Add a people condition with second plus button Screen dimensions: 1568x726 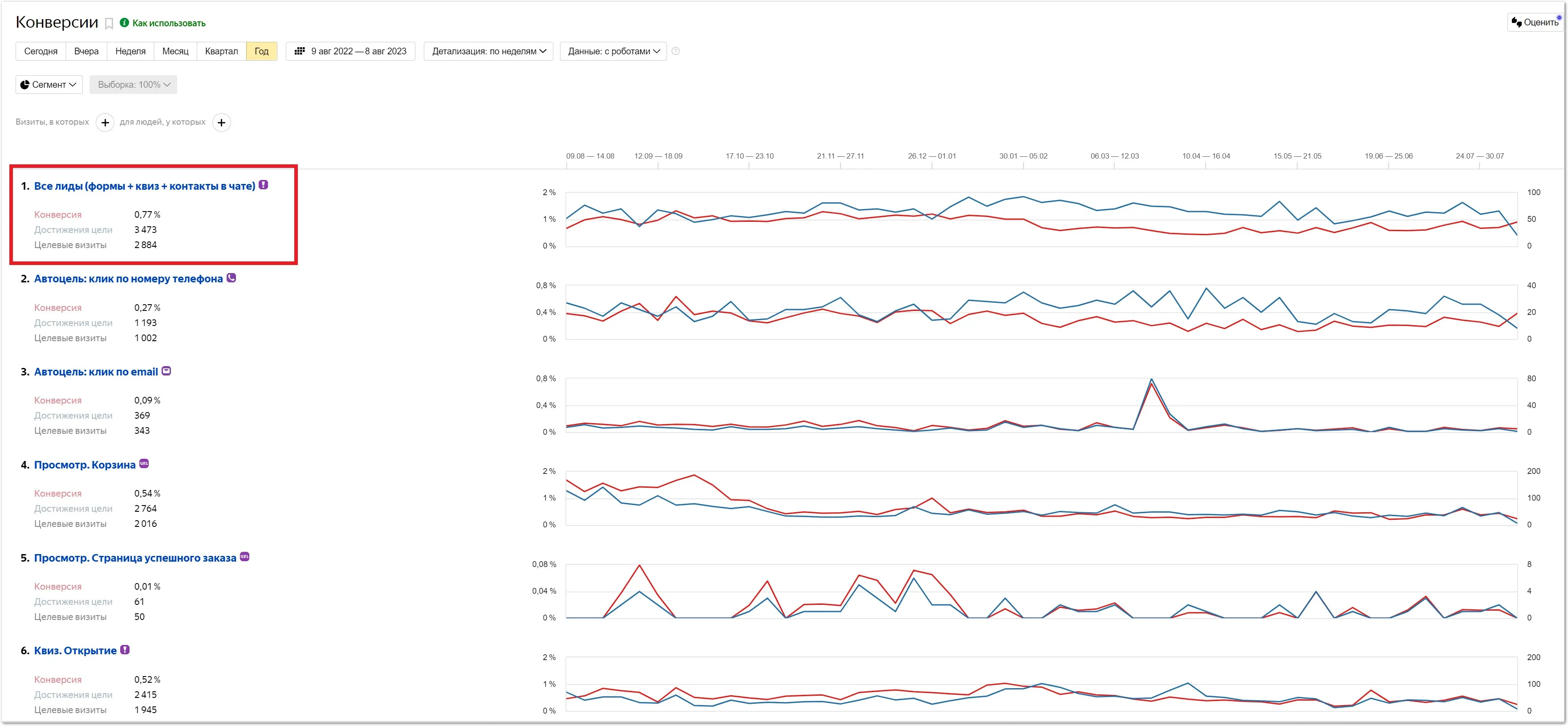222,122
